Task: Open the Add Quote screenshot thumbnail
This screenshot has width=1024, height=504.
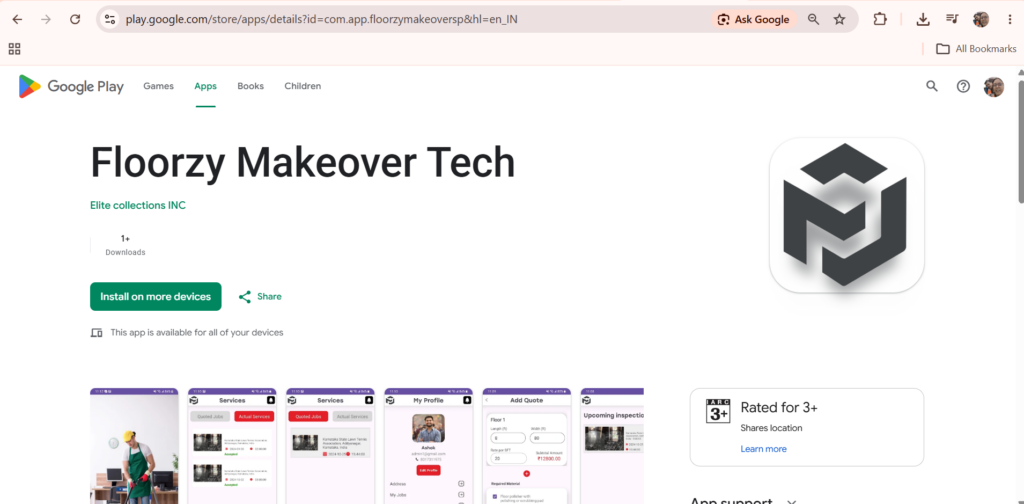Action: pos(526,446)
